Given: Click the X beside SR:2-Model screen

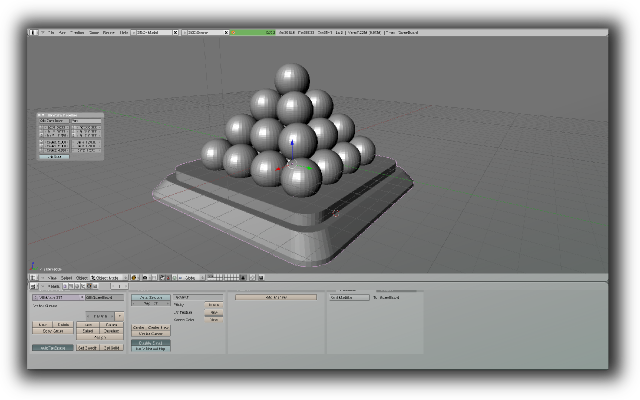Looking at the screenshot, I should pyautogui.click(x=174, y=32).
